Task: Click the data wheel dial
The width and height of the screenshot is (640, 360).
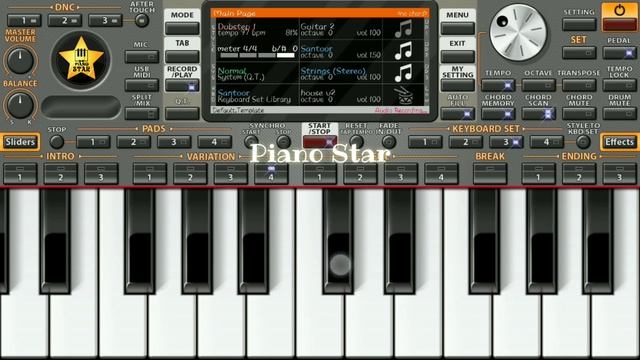Action: 518,33
